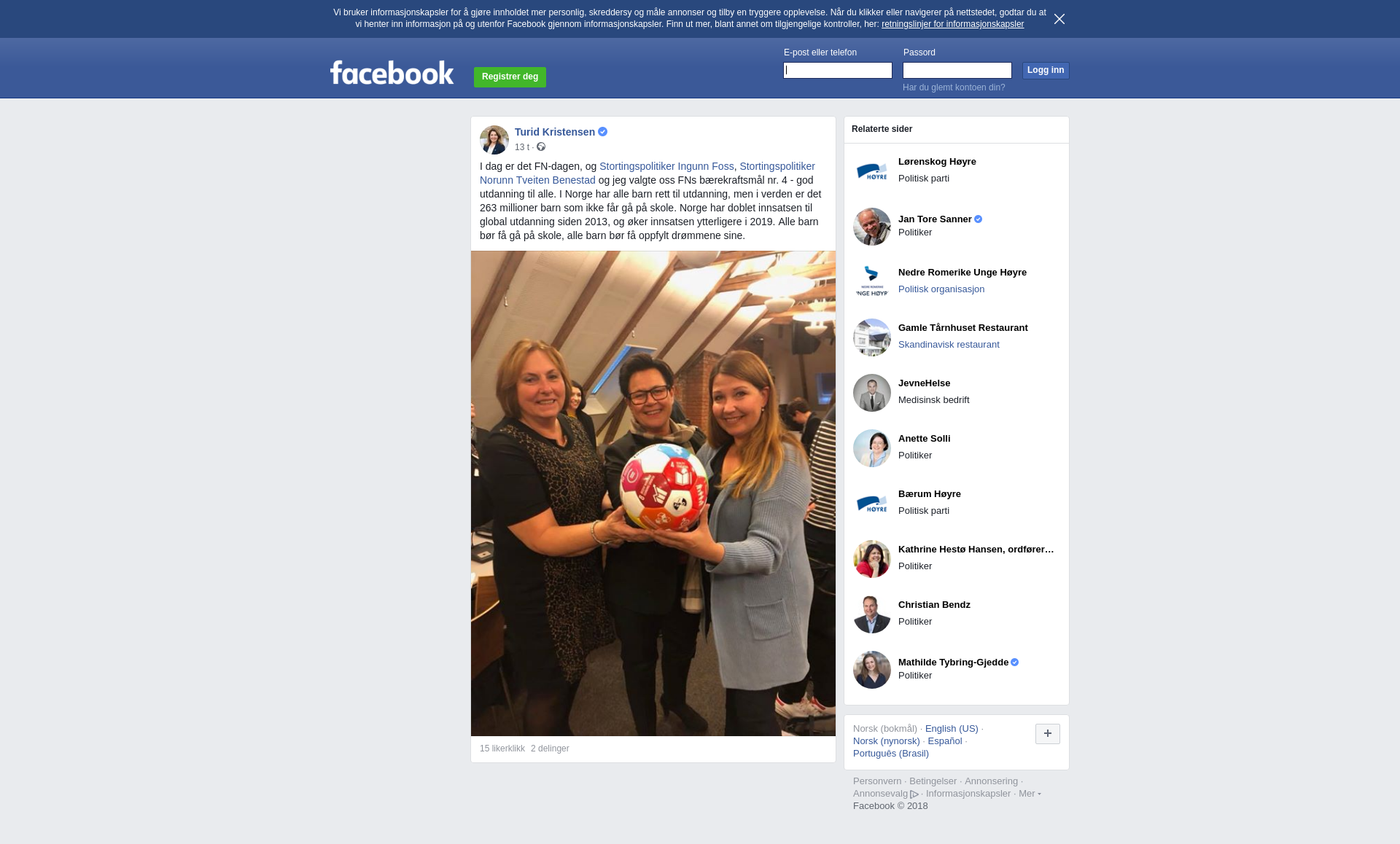Expand more languages with plus button
This screenshot has width=1400, height=844.
(x=1047, y=733)
